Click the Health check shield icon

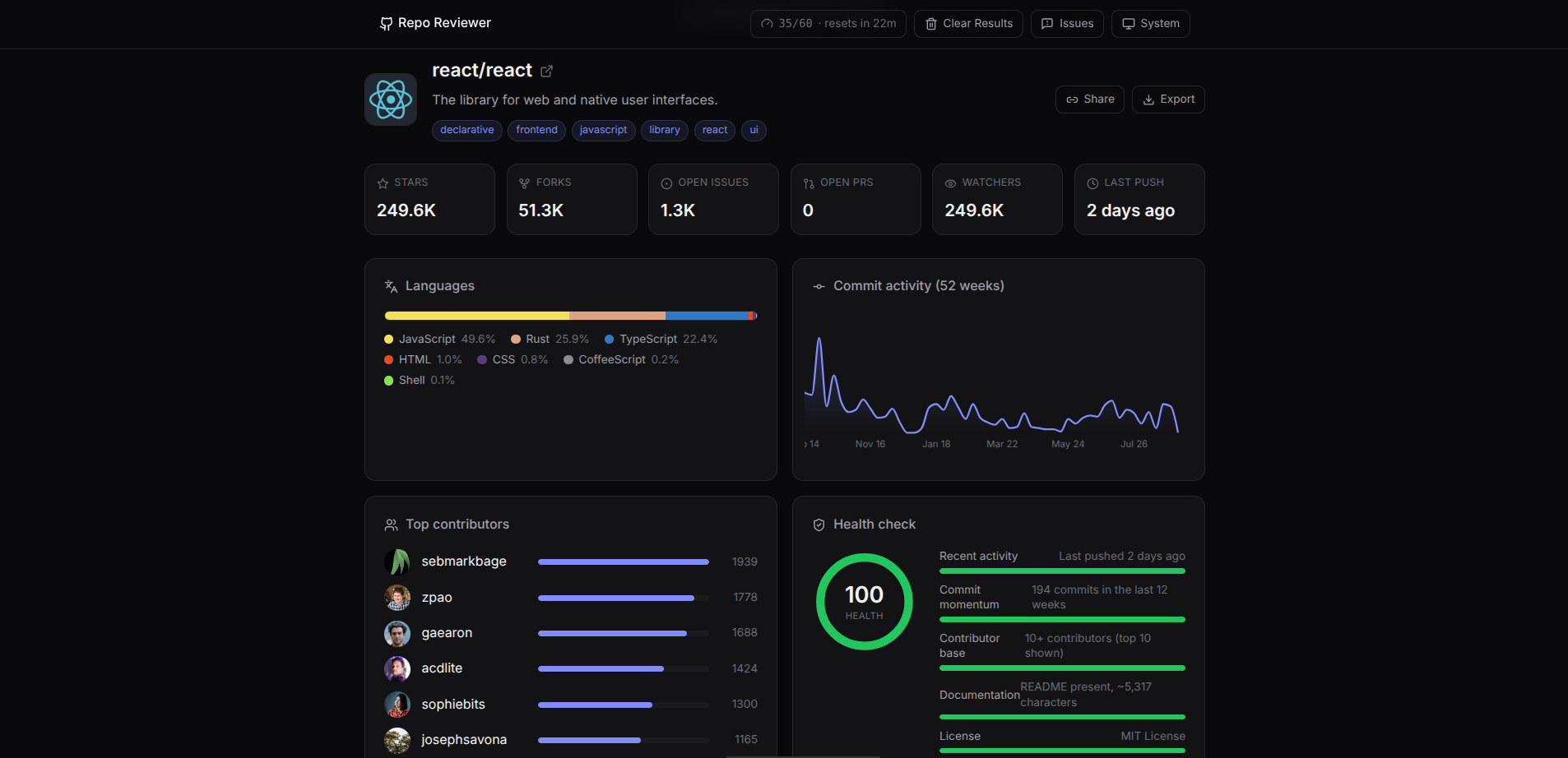coord(819,525)
